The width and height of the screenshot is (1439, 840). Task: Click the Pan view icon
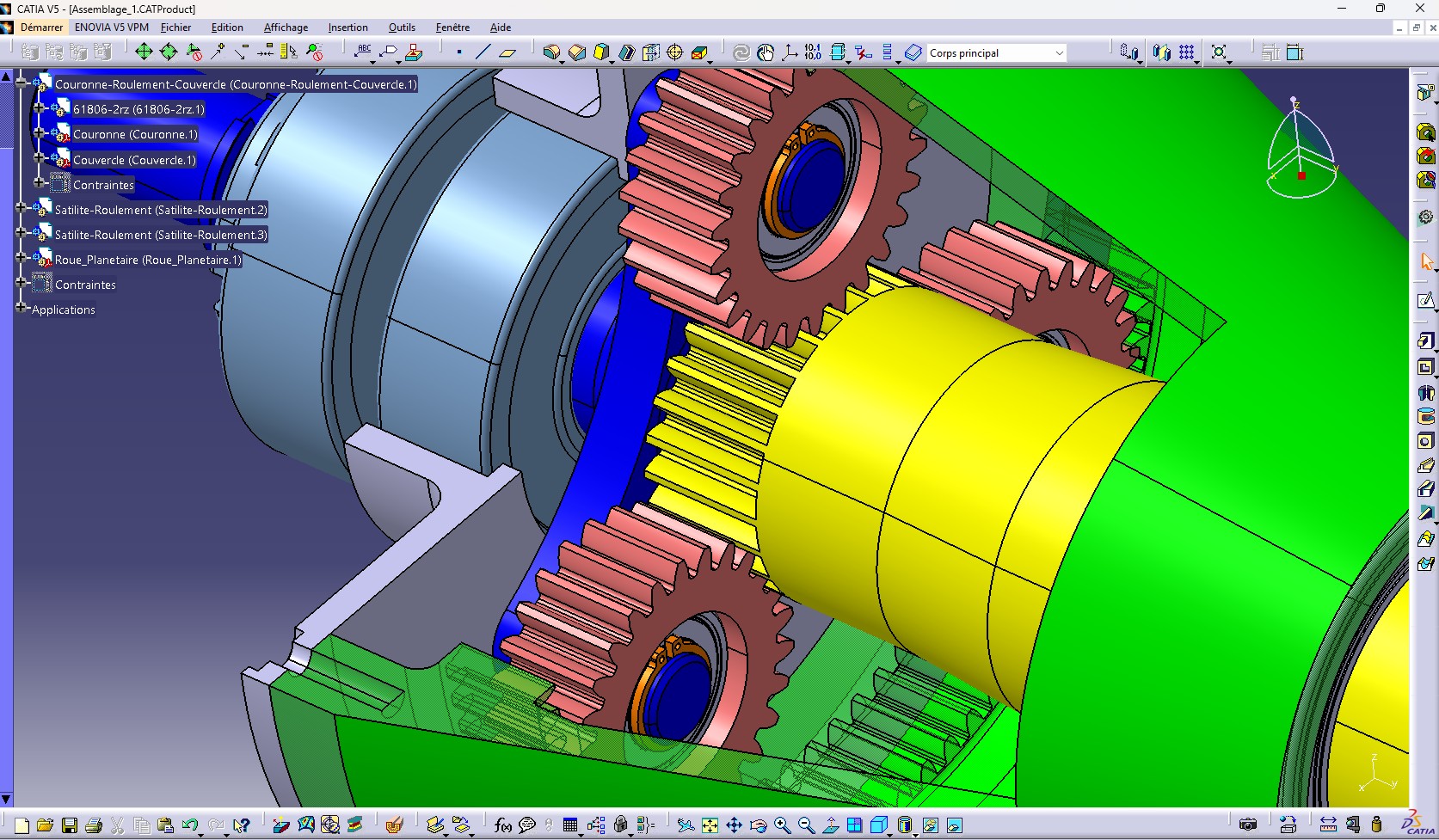[x=734, y=825]
